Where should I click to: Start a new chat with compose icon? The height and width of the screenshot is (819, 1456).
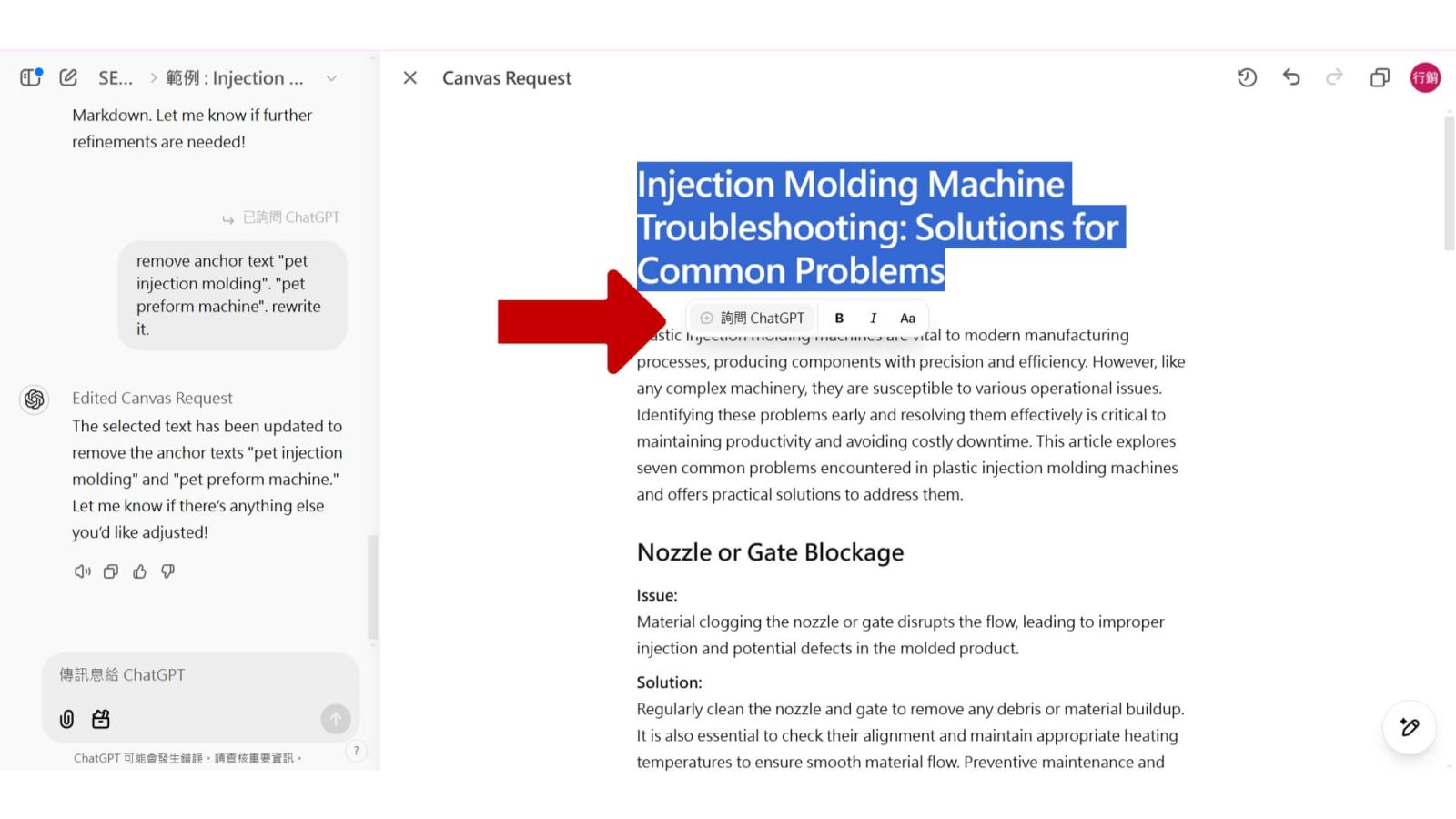(x=68, y=77)
